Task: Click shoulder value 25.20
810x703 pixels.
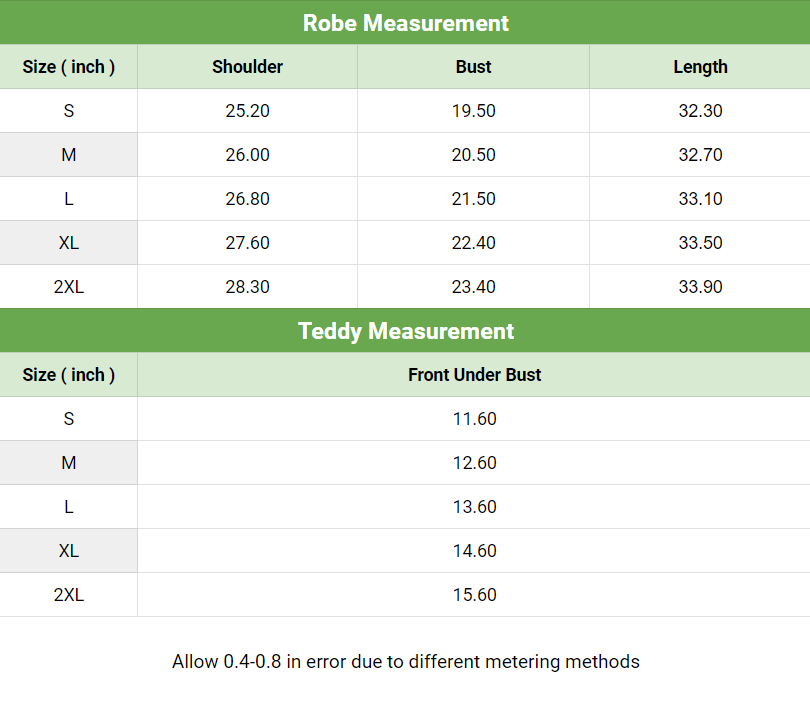Action: coord(247,111)
